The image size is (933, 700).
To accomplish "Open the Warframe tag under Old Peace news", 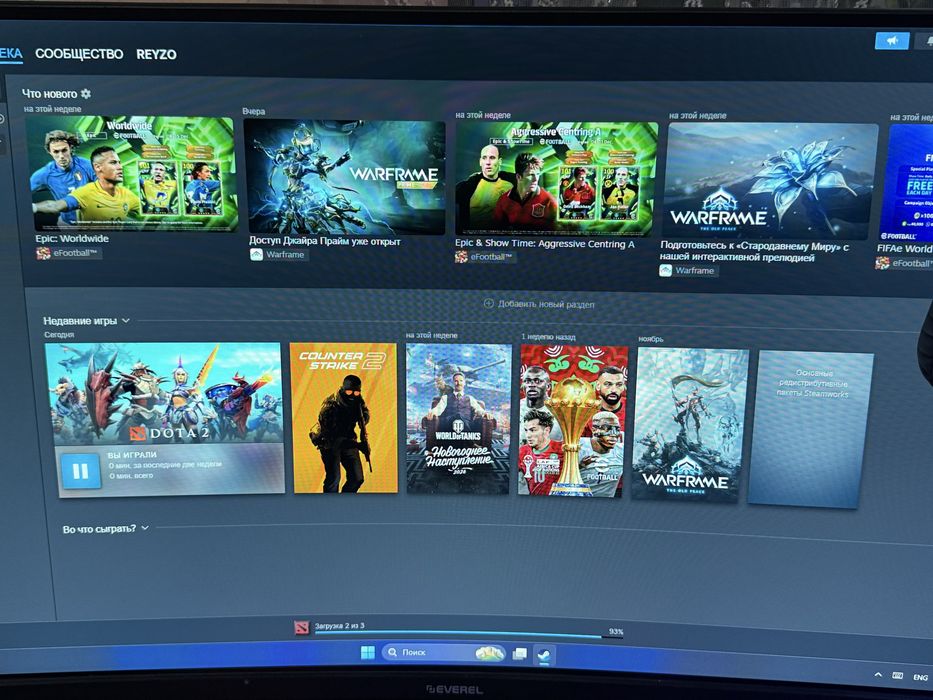I will pos(687,270).
